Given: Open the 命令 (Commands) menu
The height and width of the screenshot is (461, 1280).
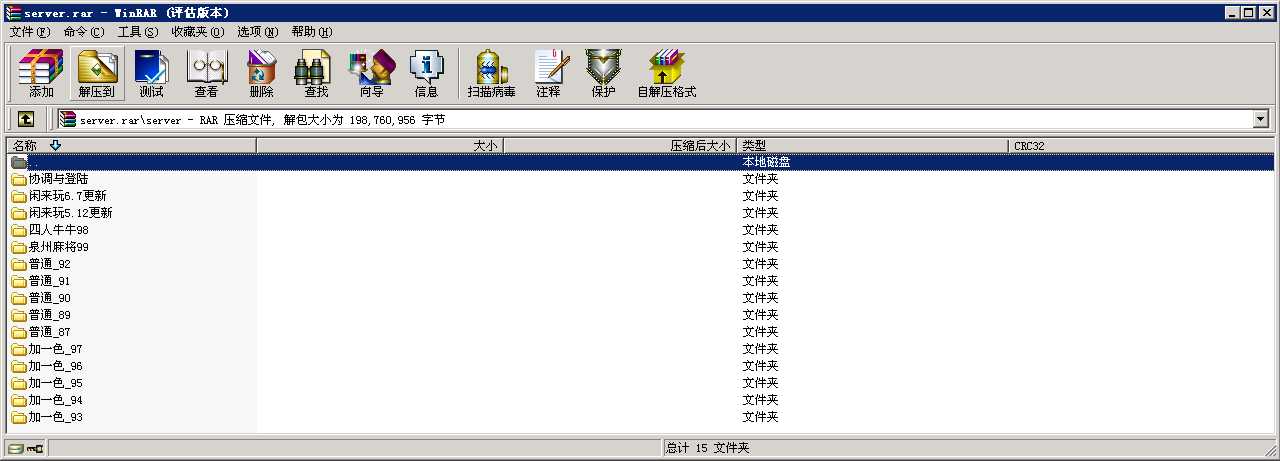Looking at the screenshot, I should tap(83, 32).
